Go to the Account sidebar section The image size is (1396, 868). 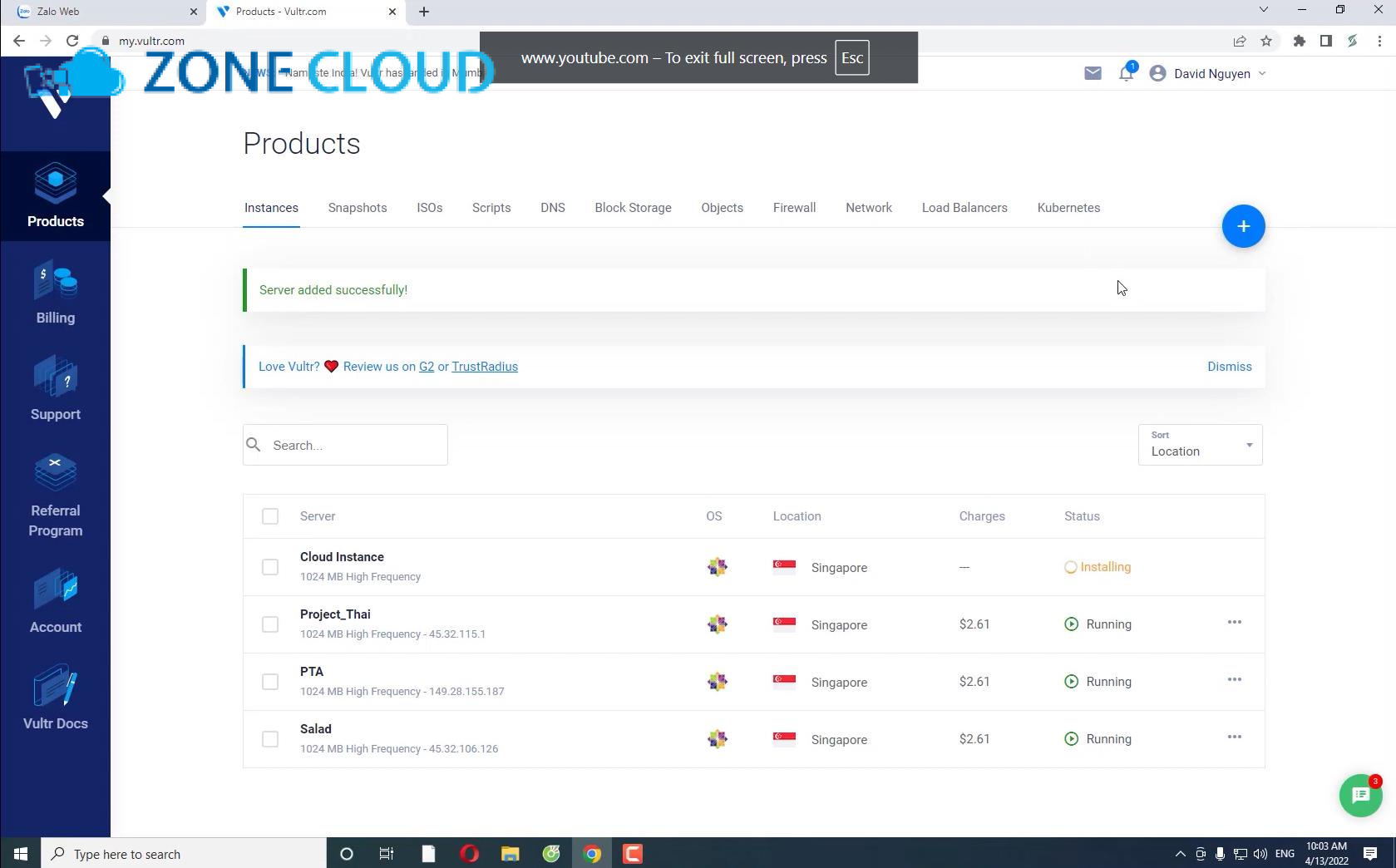(55, 602)
